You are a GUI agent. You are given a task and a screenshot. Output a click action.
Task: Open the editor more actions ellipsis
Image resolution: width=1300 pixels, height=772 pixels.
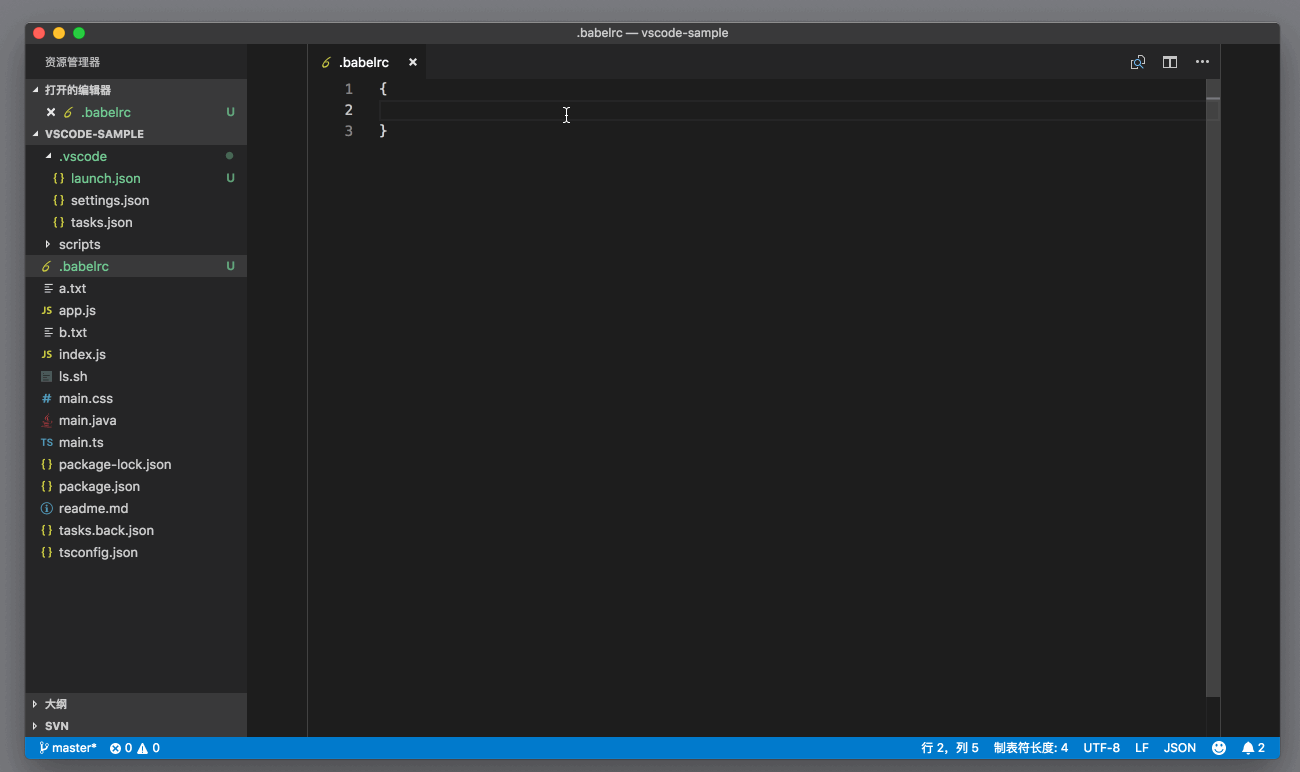1202,62
